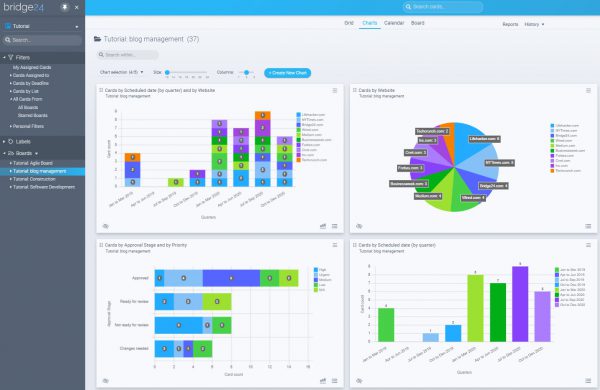Open list icon below Approval Stage chart
This screenshot has height=390, width=600.
(335, 381)
